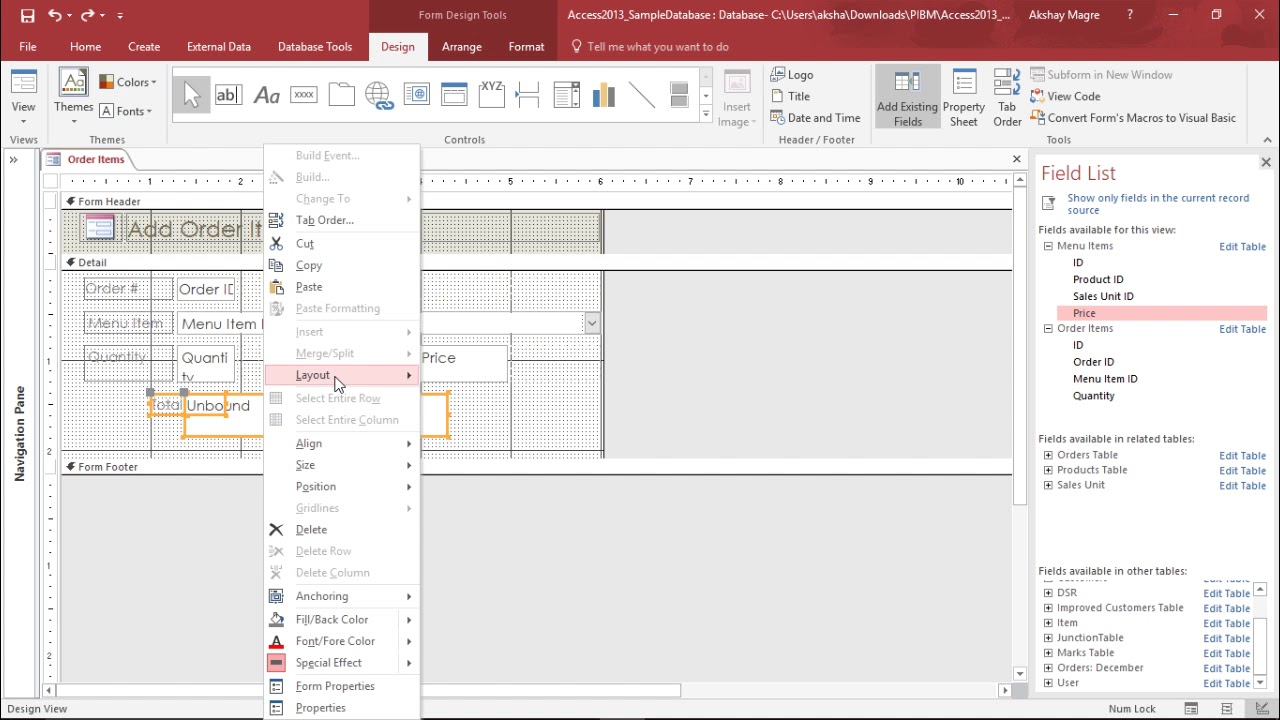Choose Delete from context menu
1280x720 pixels.
coord(341,530)
